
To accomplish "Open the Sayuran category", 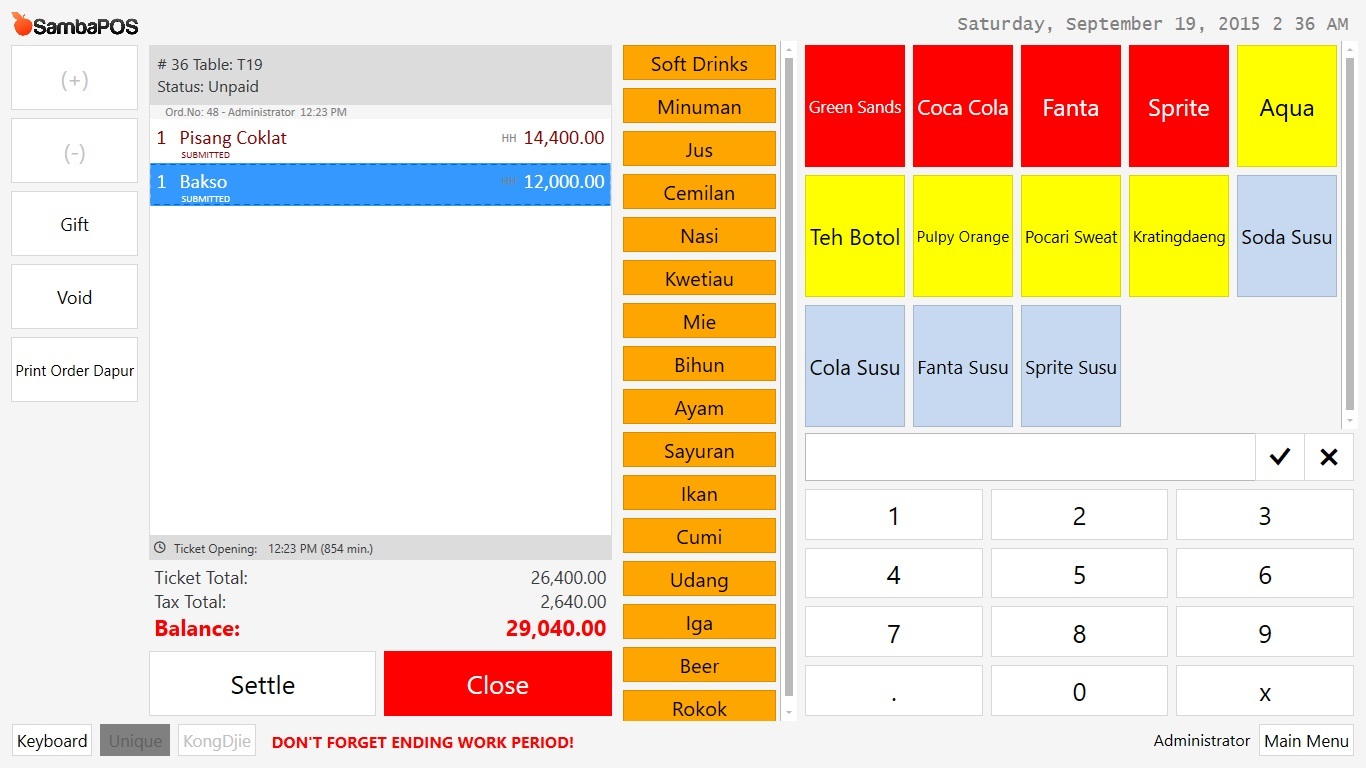I will coord(699,450).
